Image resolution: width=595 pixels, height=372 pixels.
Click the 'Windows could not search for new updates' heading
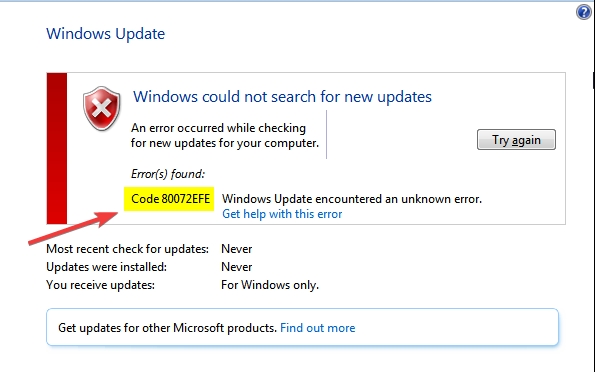click(x=282, y=97)
